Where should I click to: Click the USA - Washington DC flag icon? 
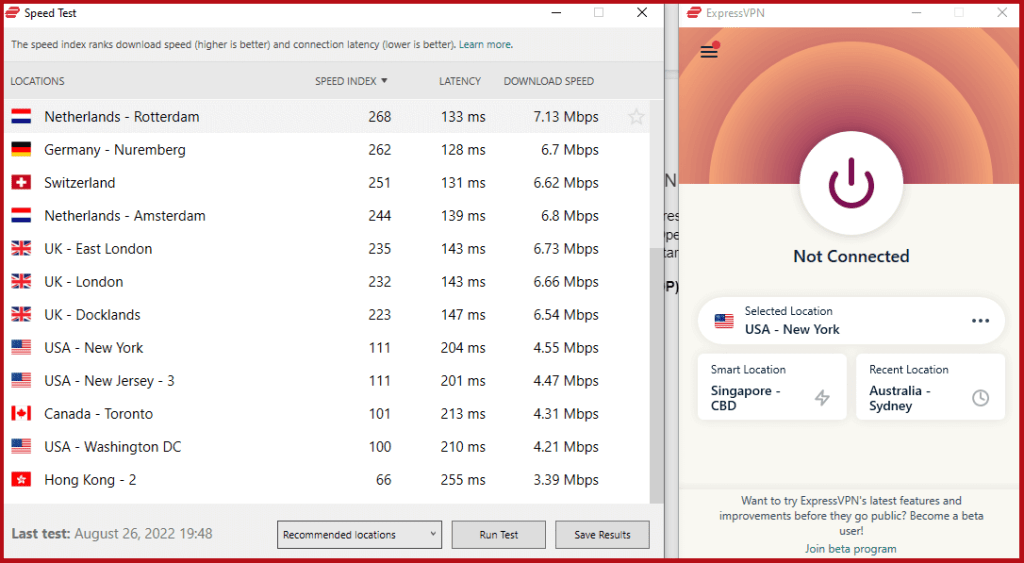click(x=22, y=447)
